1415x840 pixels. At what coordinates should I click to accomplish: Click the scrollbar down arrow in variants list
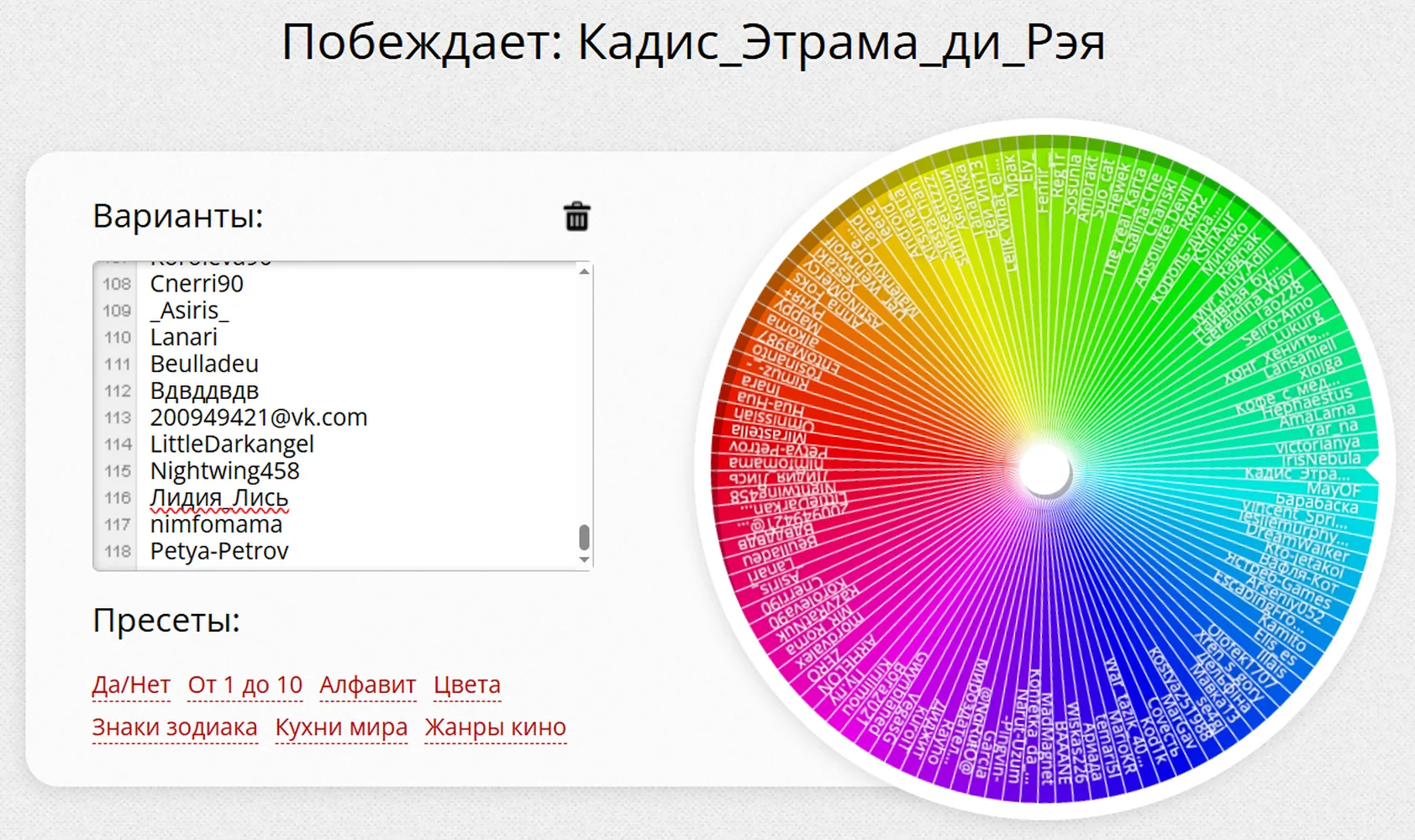click(x=584, y=560)
